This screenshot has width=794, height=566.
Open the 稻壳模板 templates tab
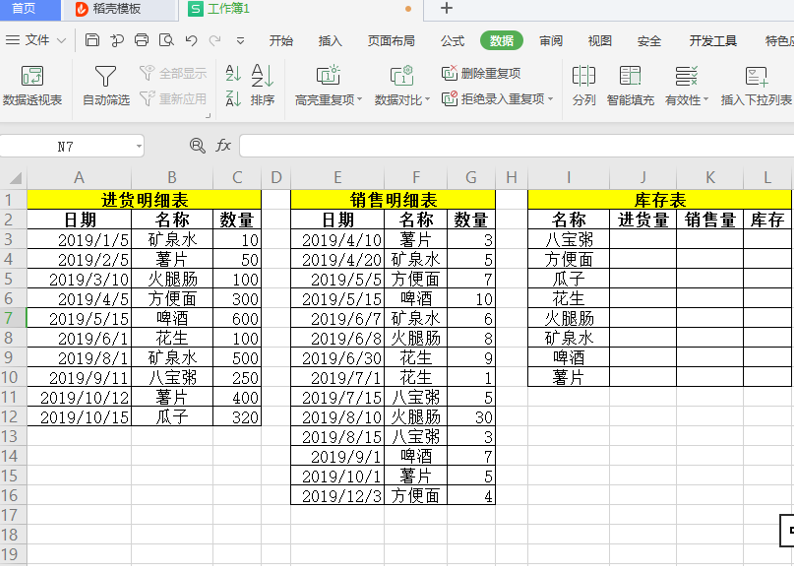click(x=120, y=9)
